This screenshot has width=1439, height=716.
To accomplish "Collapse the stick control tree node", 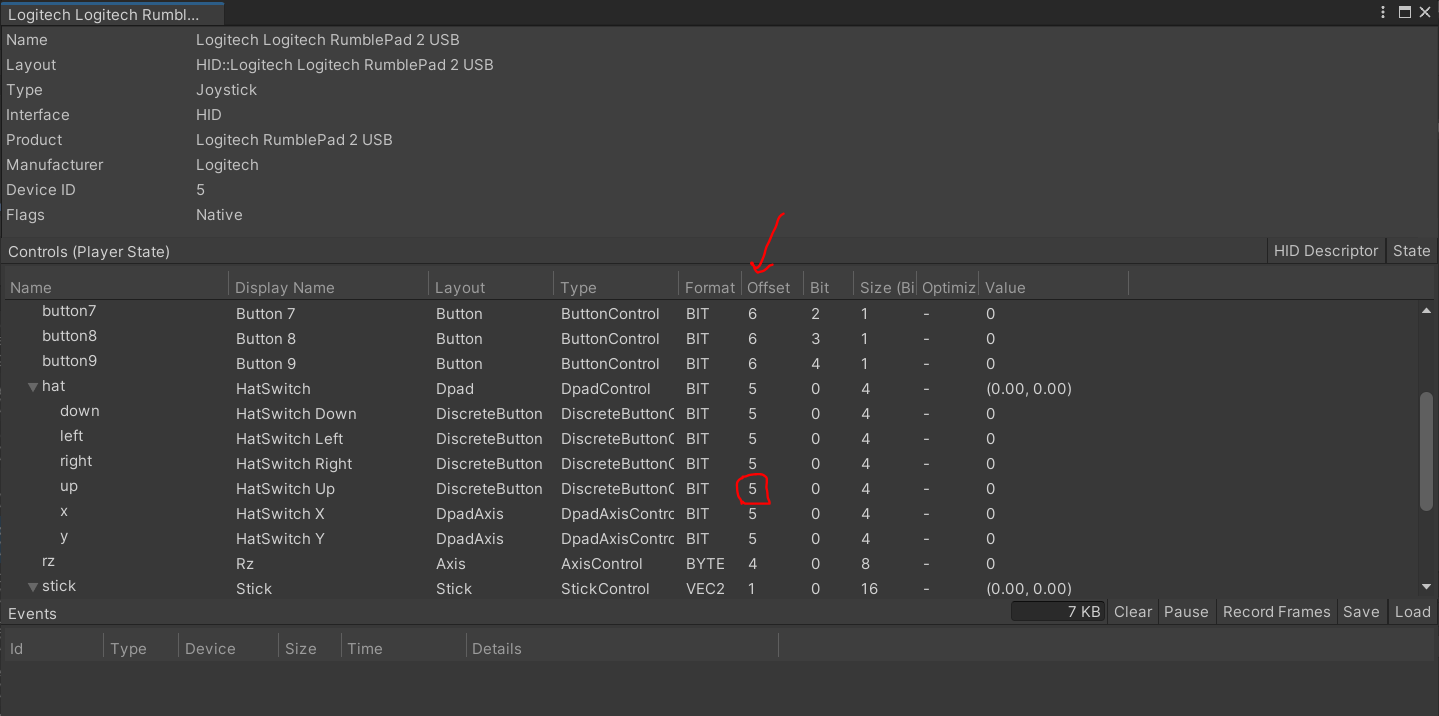I will pos(33,587).
